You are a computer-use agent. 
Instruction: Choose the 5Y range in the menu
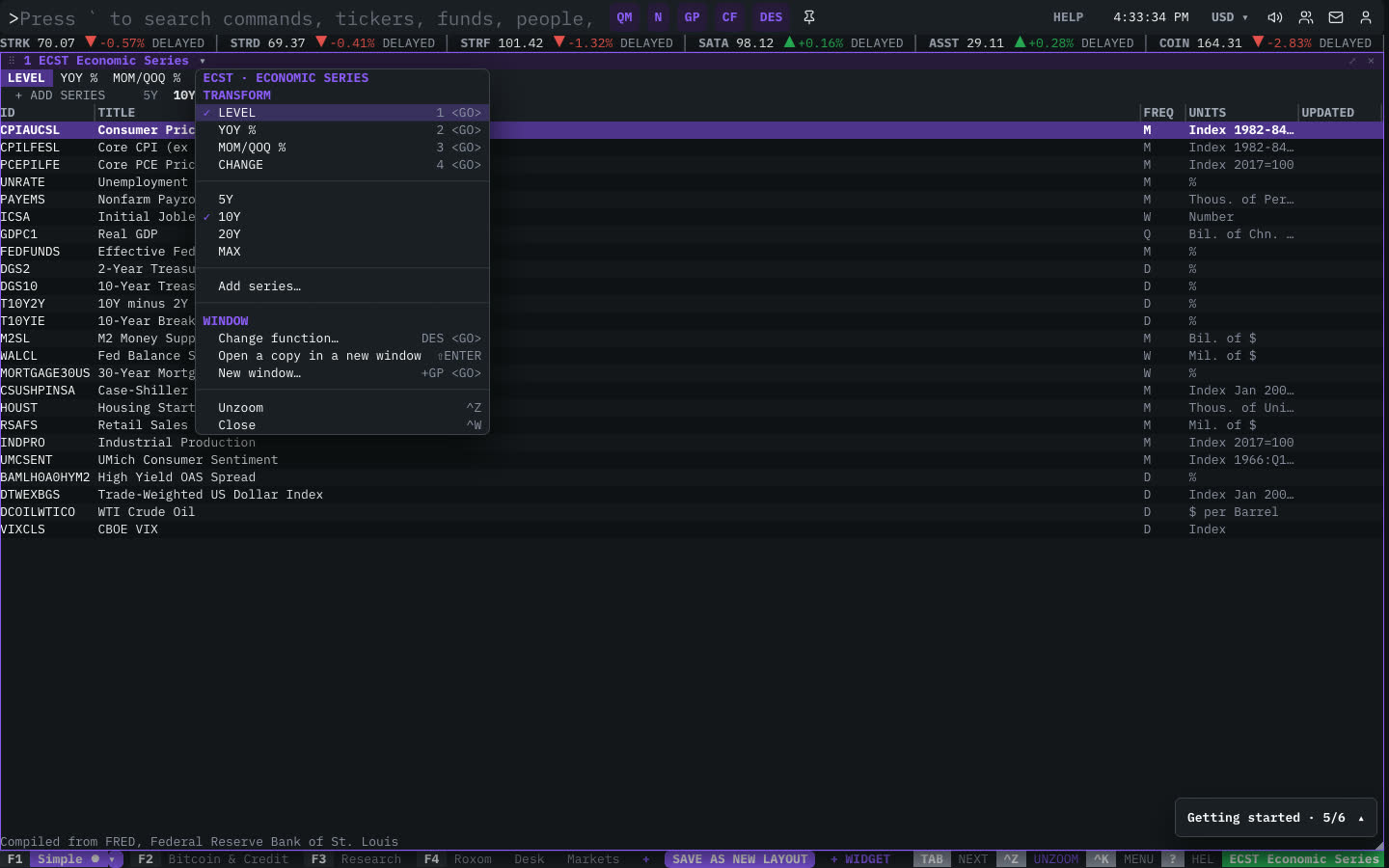coord(342,200)
